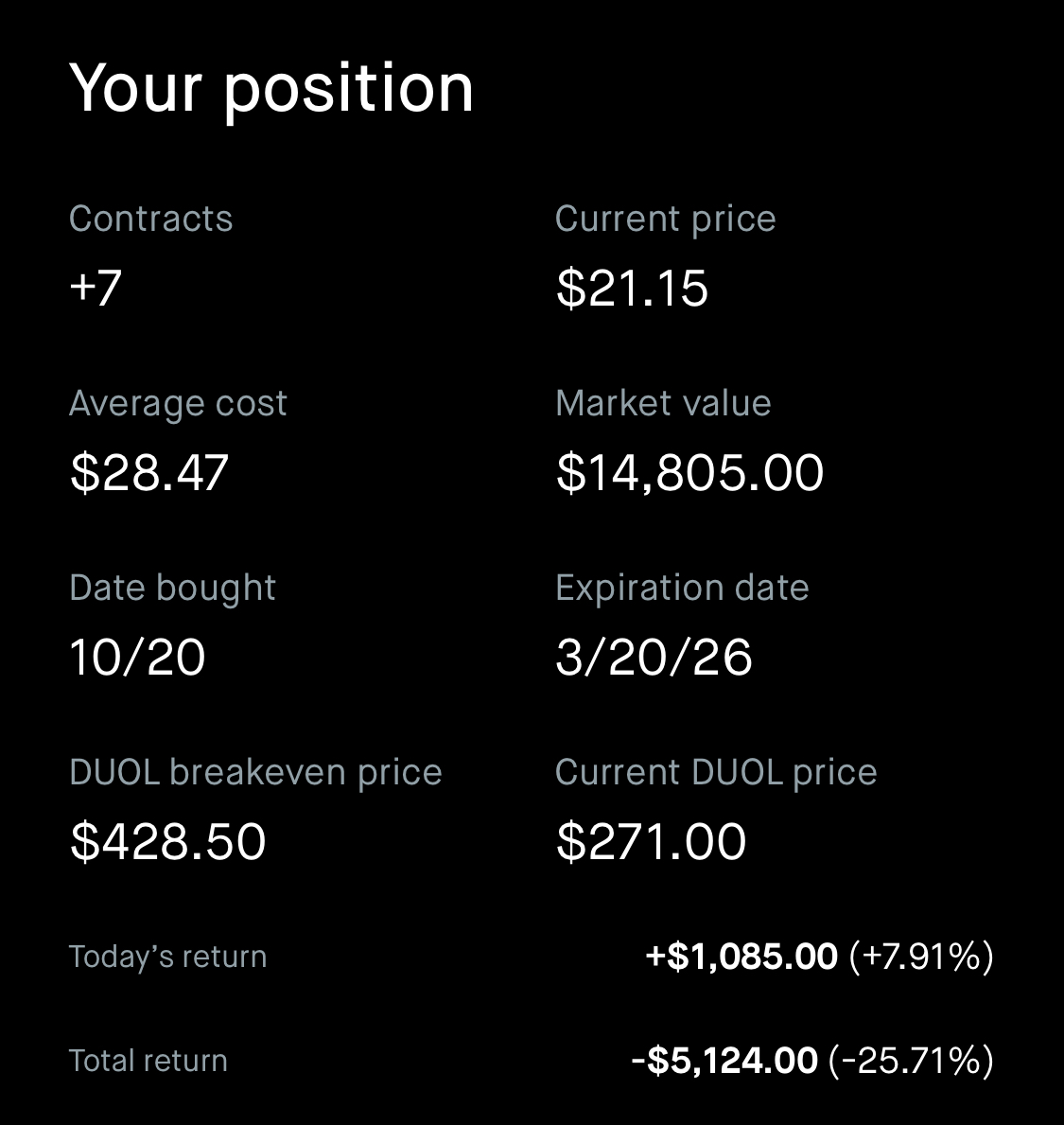The height and width of the screenshot is (1125, 1064).
Task: Click the DUOL breakeven price label
Action: pos(255,772)
